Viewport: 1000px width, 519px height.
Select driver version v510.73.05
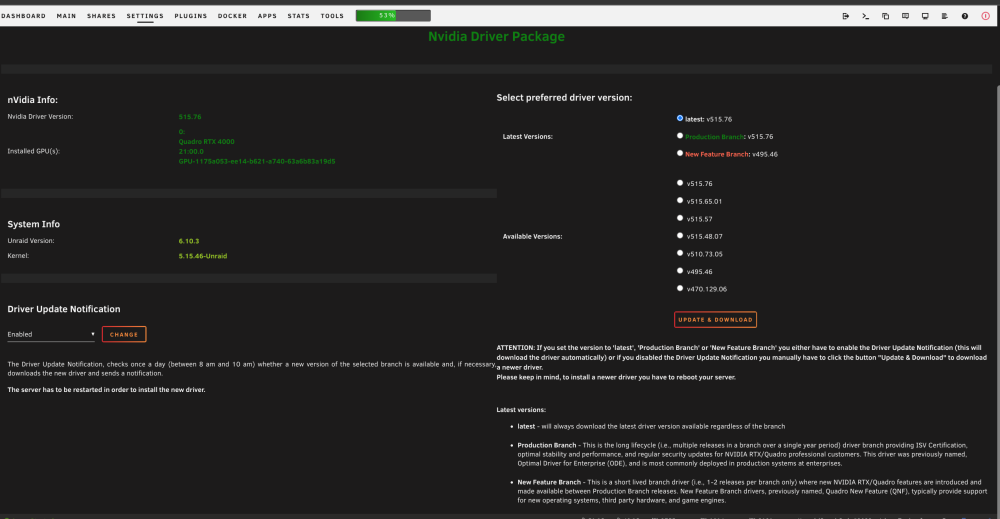coord(680,253)
